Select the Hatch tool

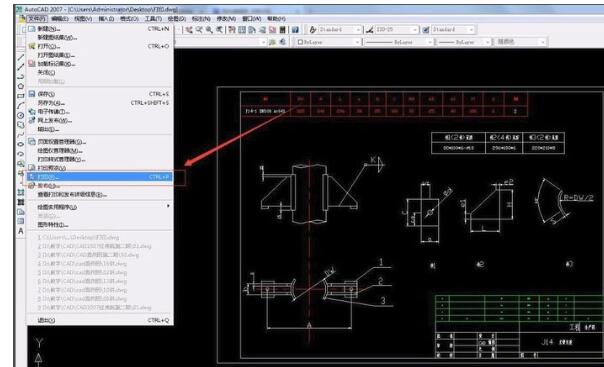click(x=21, y=193)
